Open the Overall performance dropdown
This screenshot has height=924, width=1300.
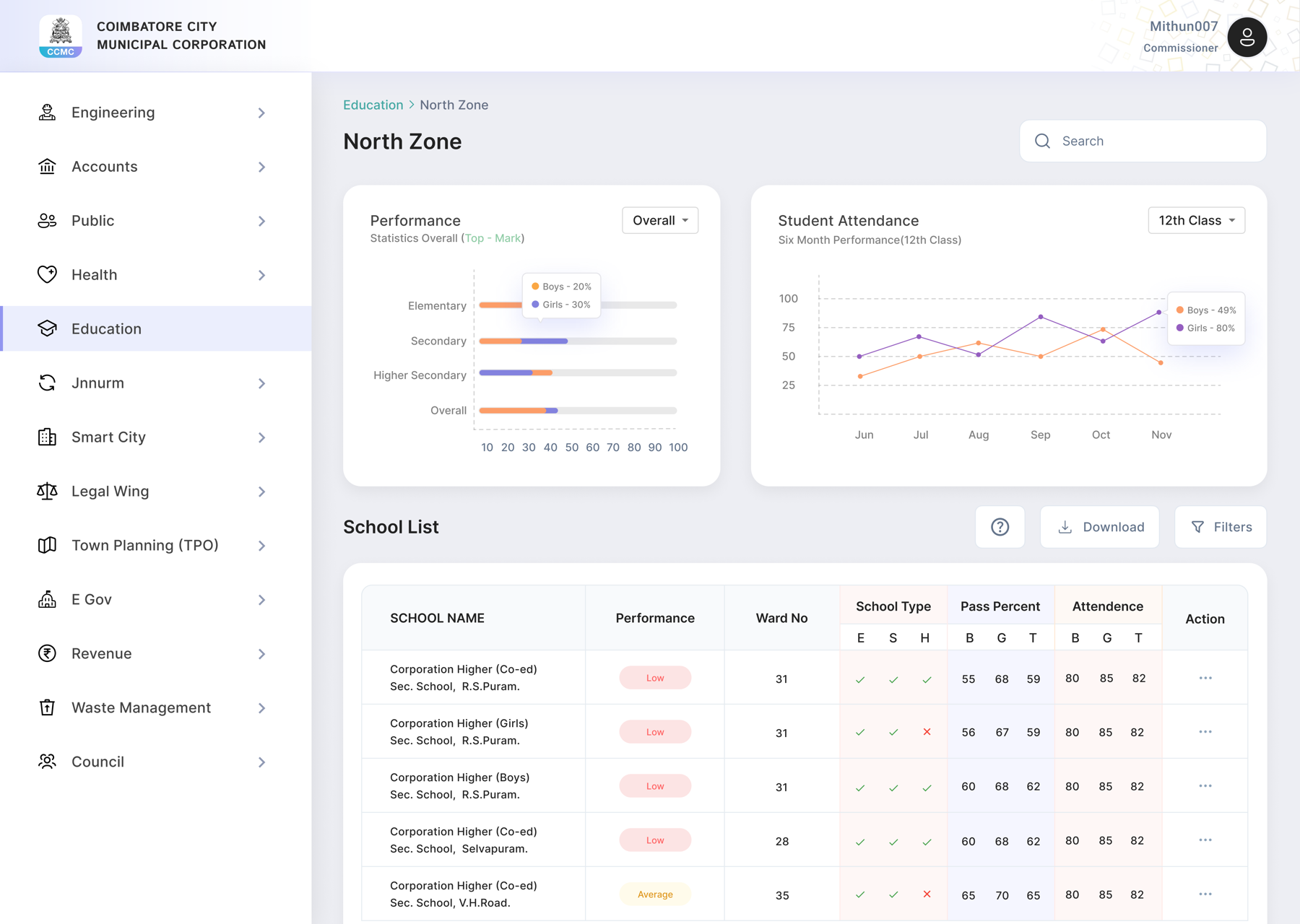coord(660,220)
